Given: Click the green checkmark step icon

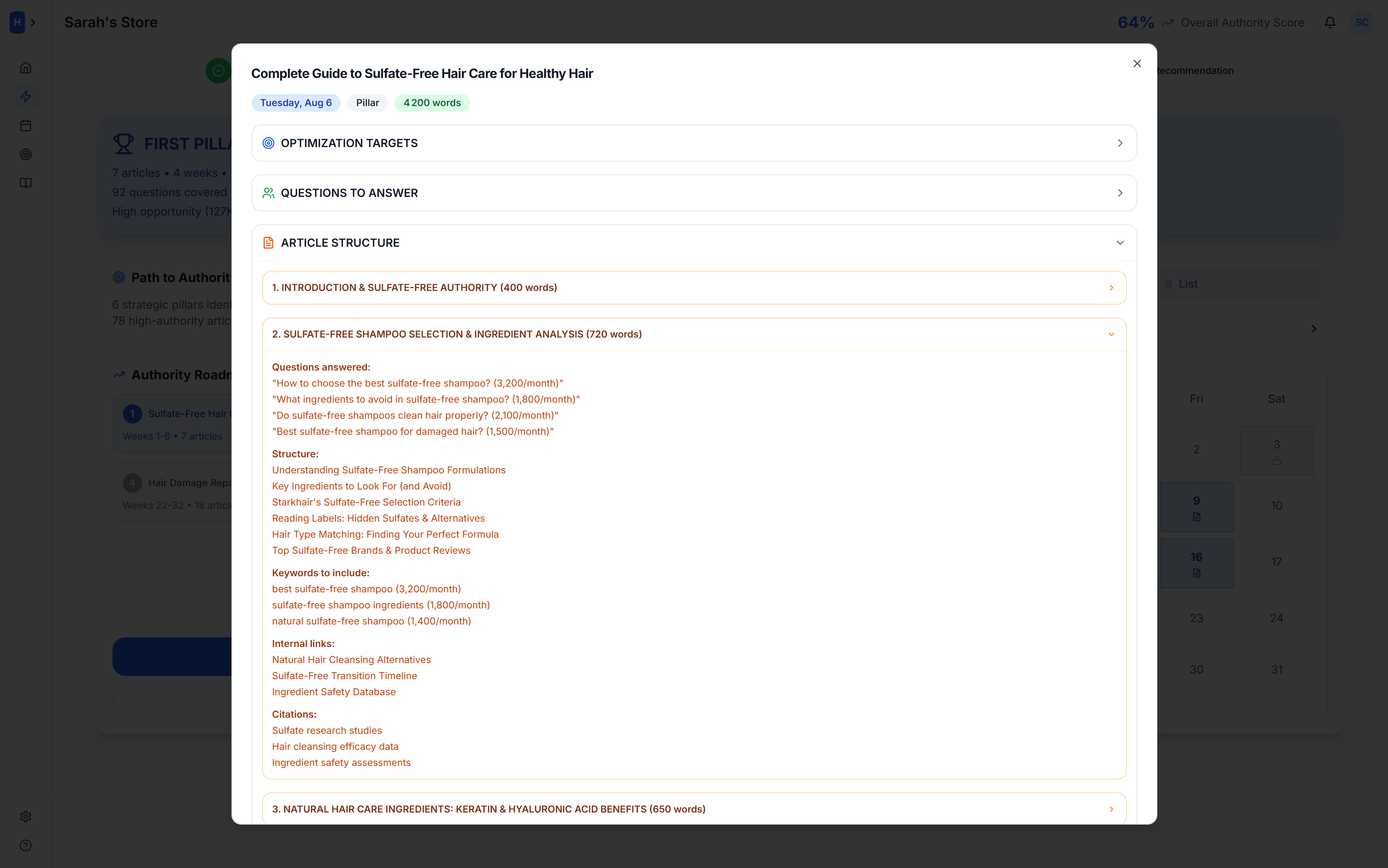Looking at the screenshot, I should coord(218,71).
